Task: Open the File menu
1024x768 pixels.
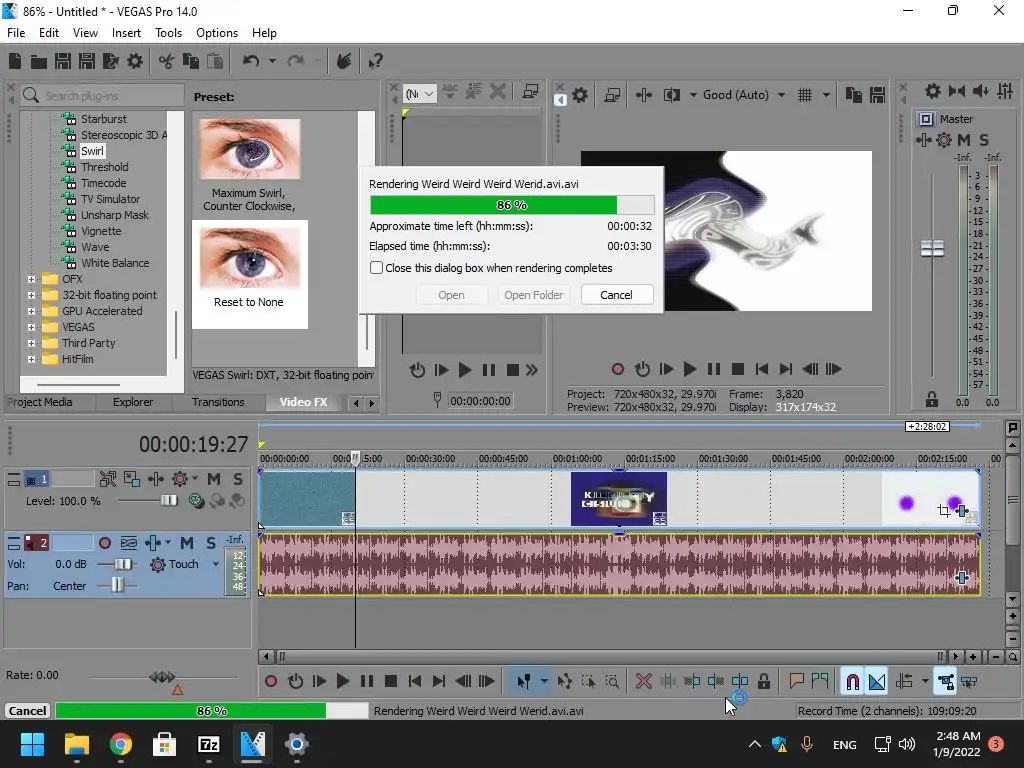Action: pos(16,33)
